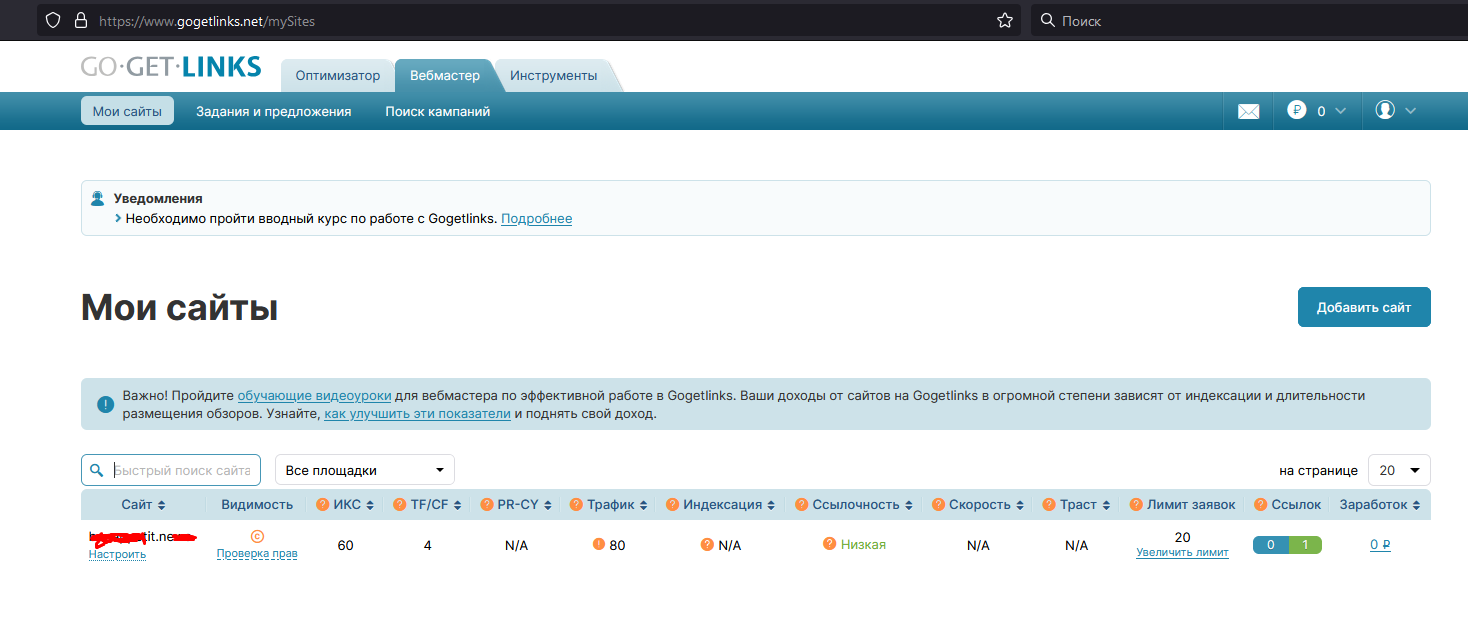
Task: Open the Инструменты tab
Action: (553, 75)
